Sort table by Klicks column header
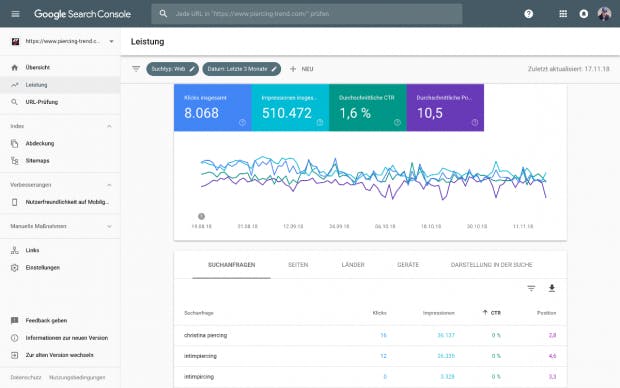This screenshot has width=620, height=388. pyautogui.click(x=379, y=312)
